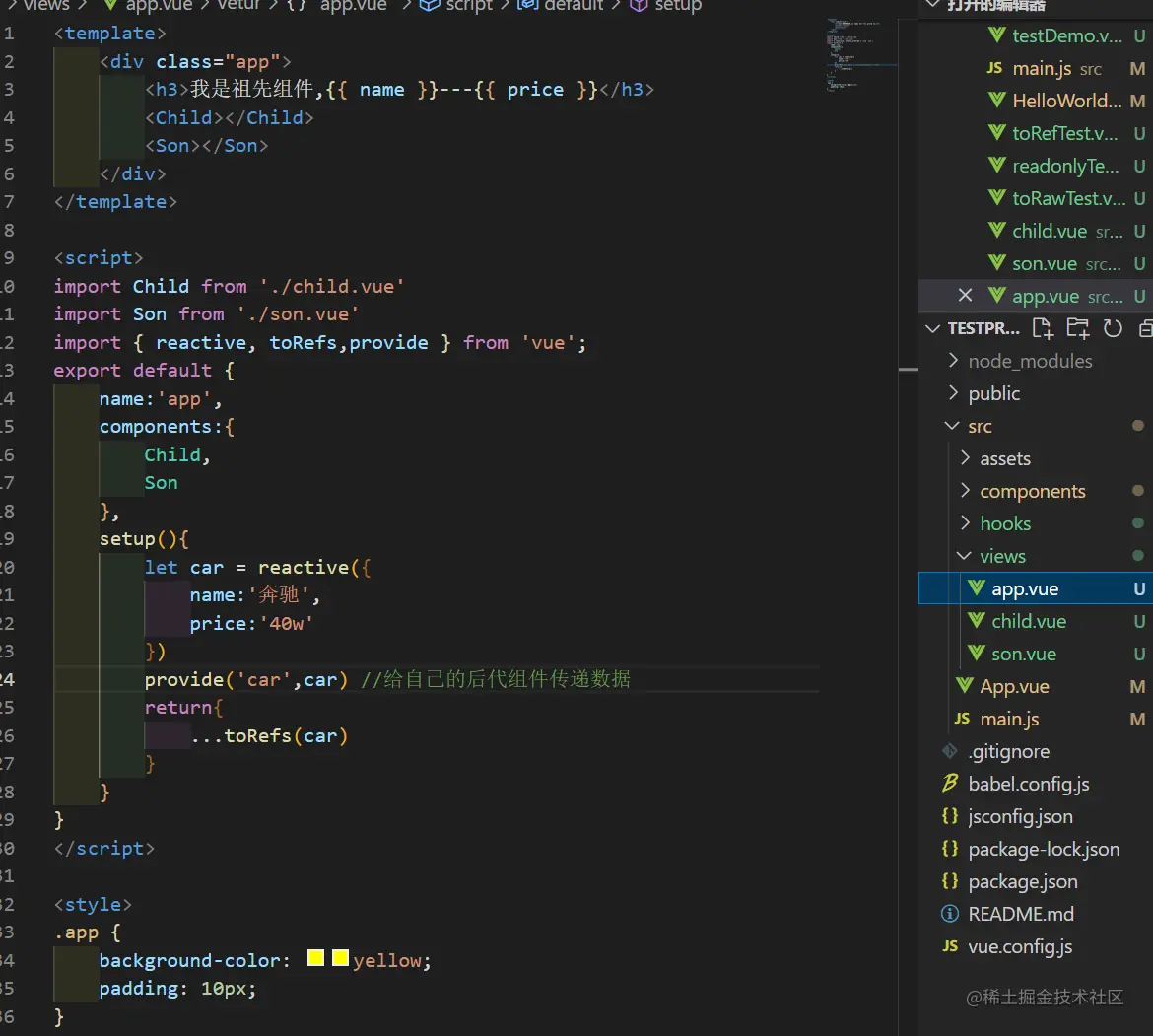This screenshot has width=1153, height=1036.
Task: Collapse the TESTPR... project section
Action: 932,328
